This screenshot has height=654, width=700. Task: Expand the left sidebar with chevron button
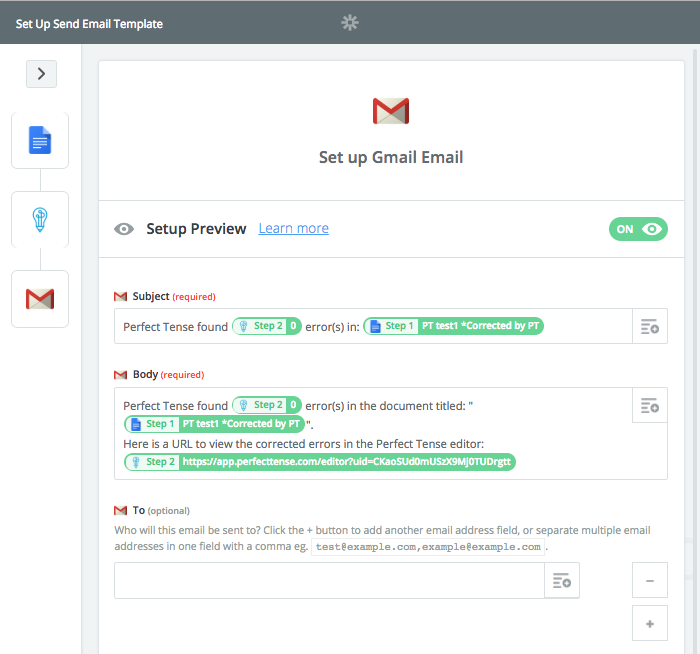pyautogui.click(x=41, y=74)
